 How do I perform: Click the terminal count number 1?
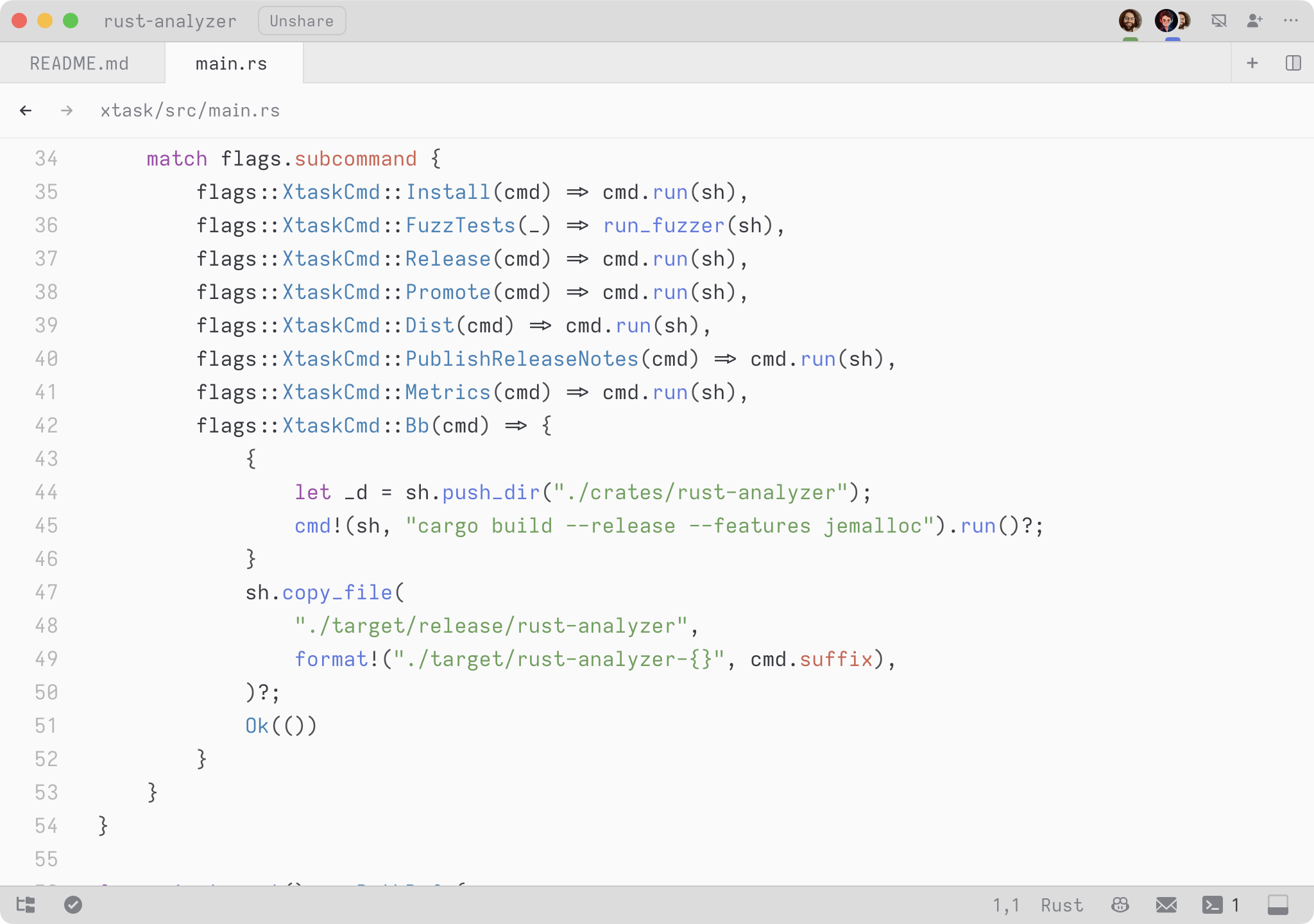point(1235,905)
